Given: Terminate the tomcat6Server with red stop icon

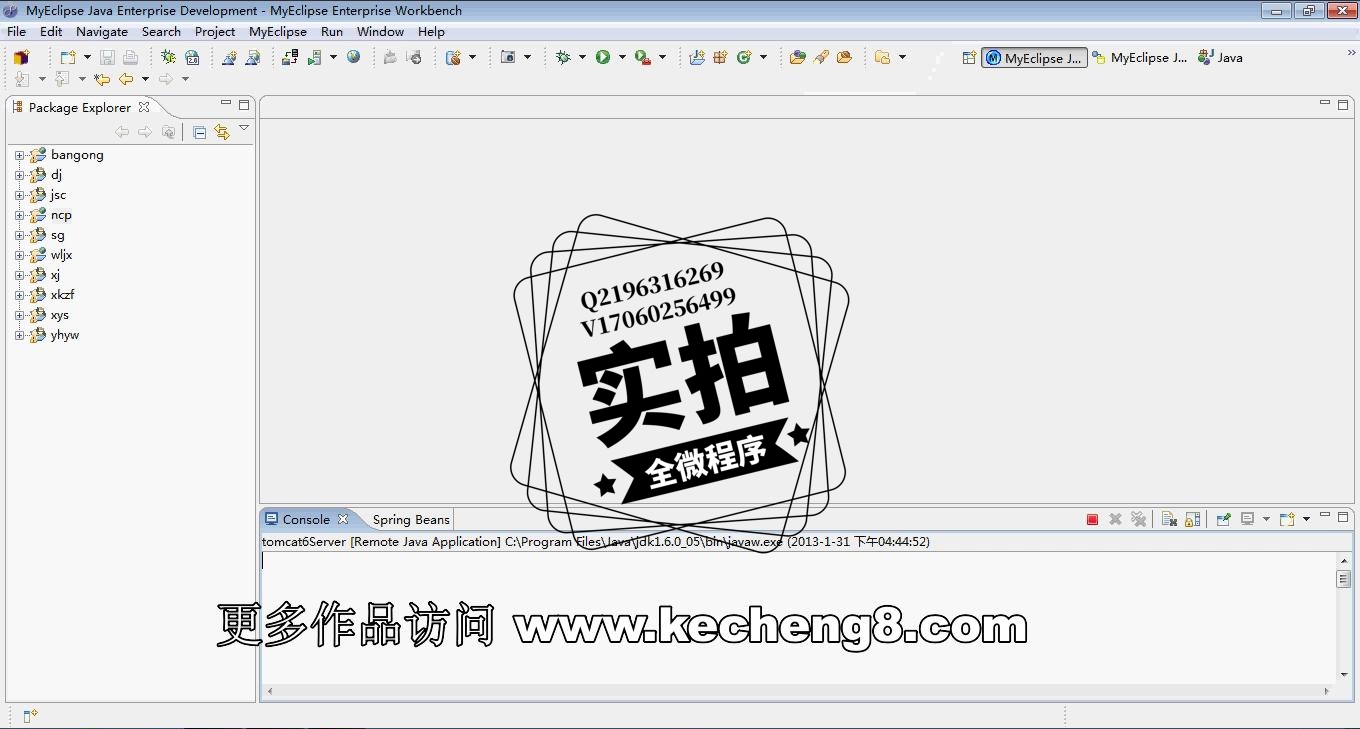Looking at the screenshot, I should point(1092,519).
